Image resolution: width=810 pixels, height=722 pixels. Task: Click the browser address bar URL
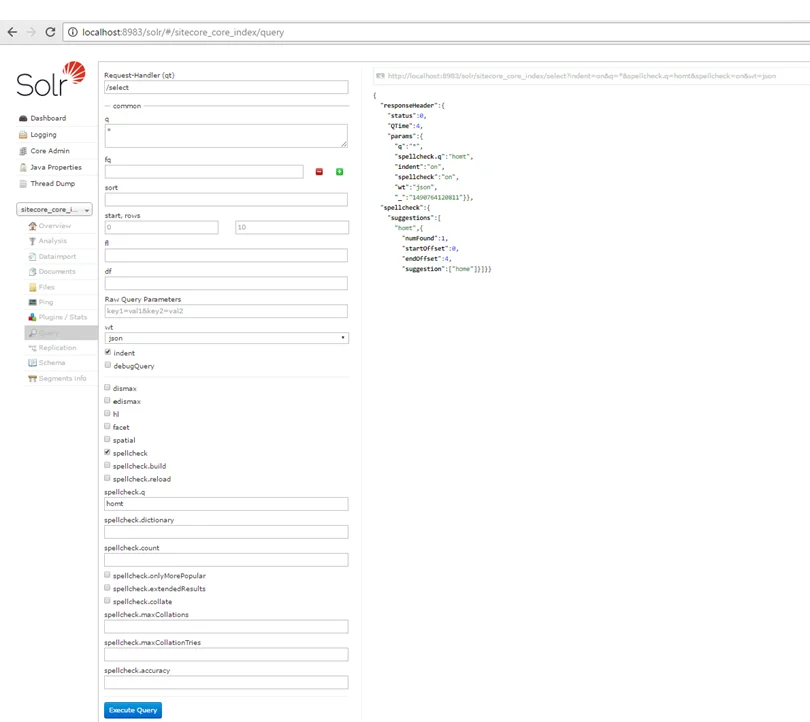[183, 32]
